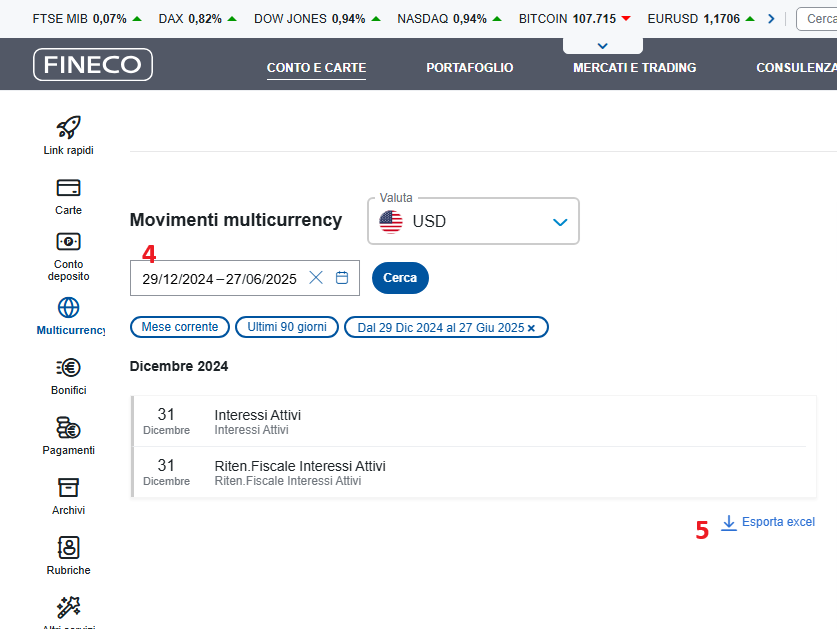Open Carte from the sidebar icon
The width and height of the screenshot is (837, 629).
click(x=68, y=188)
